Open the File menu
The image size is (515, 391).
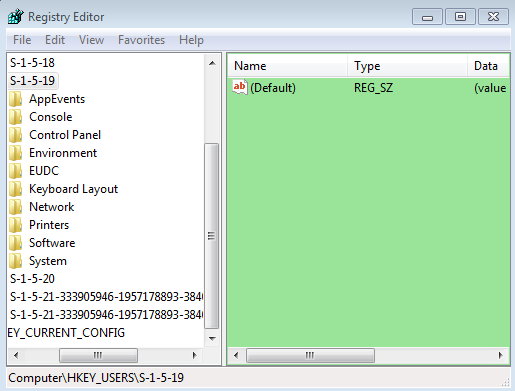22,40
